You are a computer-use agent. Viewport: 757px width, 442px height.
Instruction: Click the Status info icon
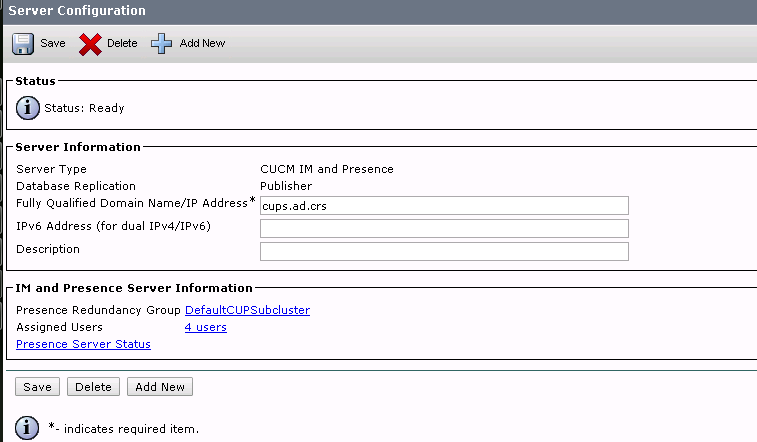click(28, 108)
